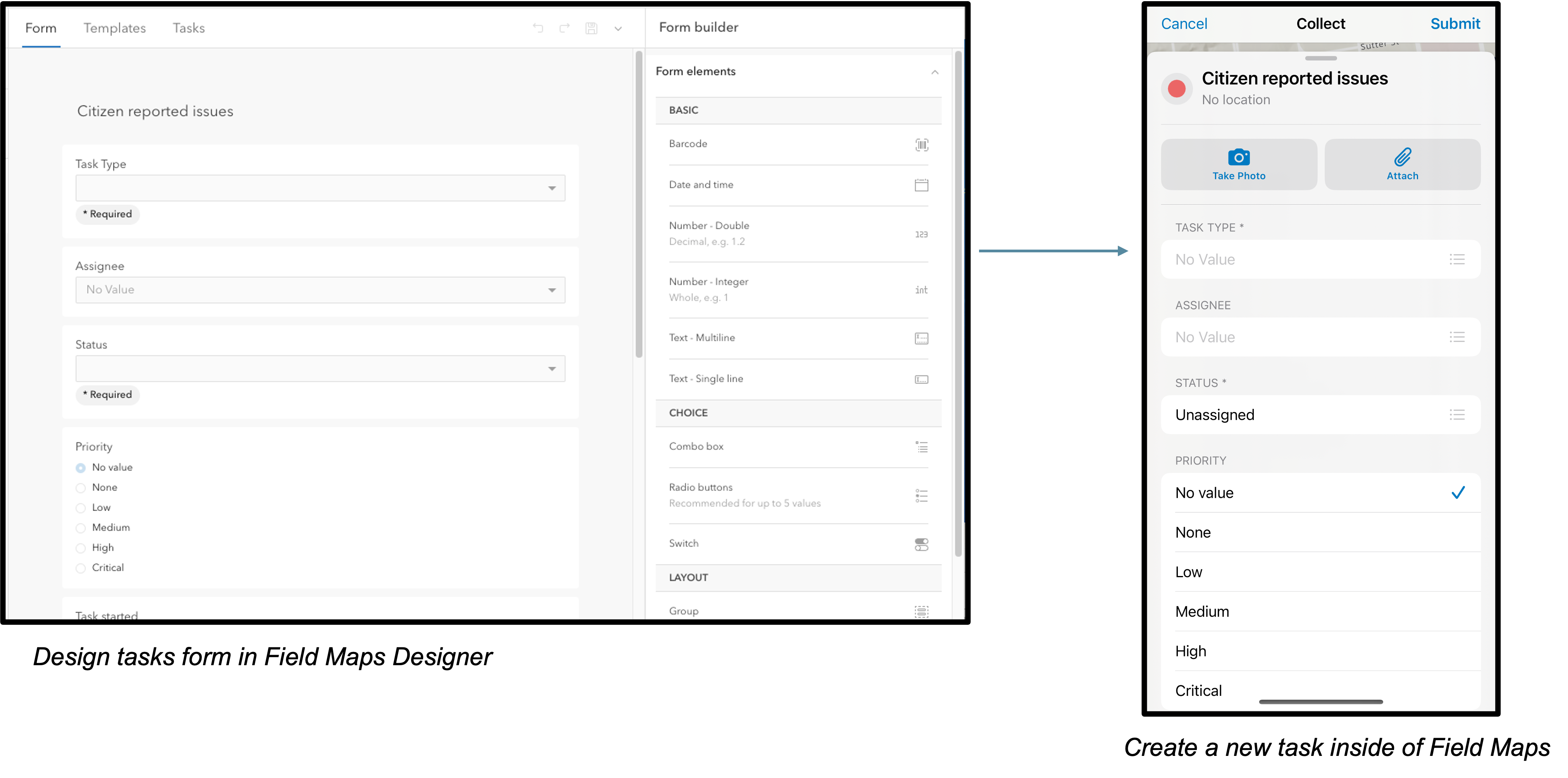Image resolution: width=1568 pixels, height=778 pixels.
Task: Add a Switch element to the form
Action: click(x=797, y=543)
